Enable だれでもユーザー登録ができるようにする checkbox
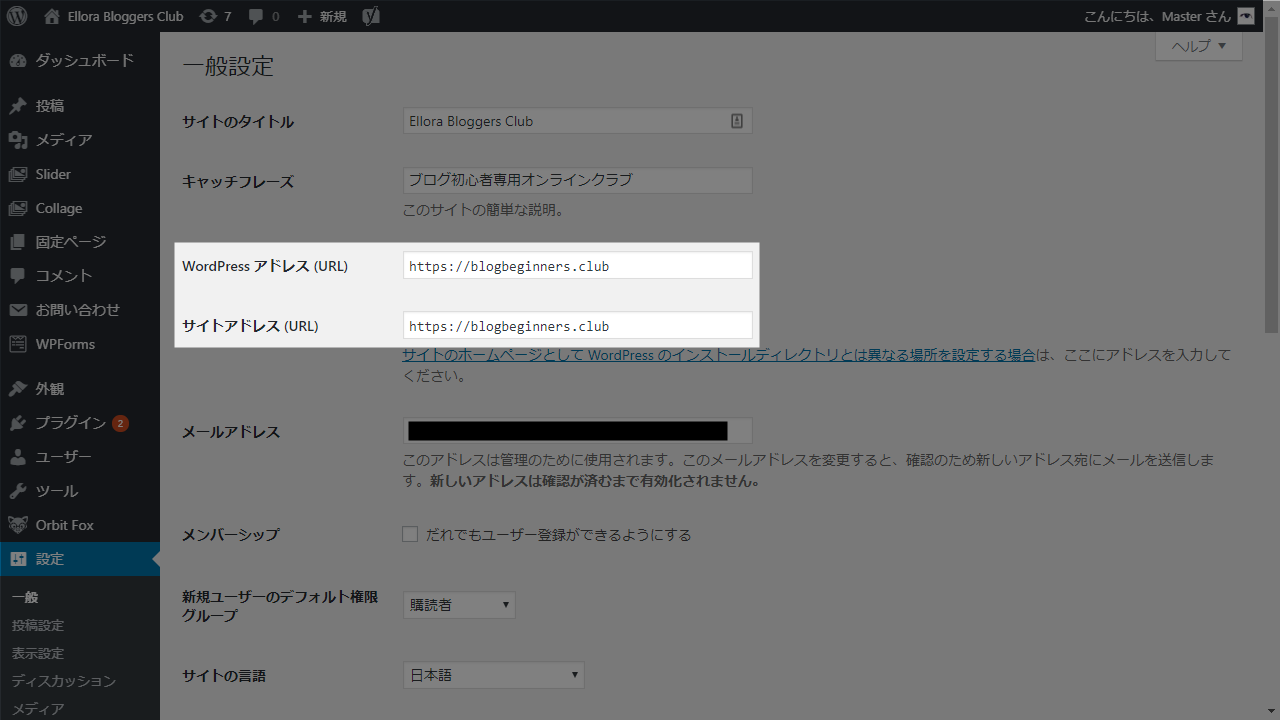 coord(410,534)
